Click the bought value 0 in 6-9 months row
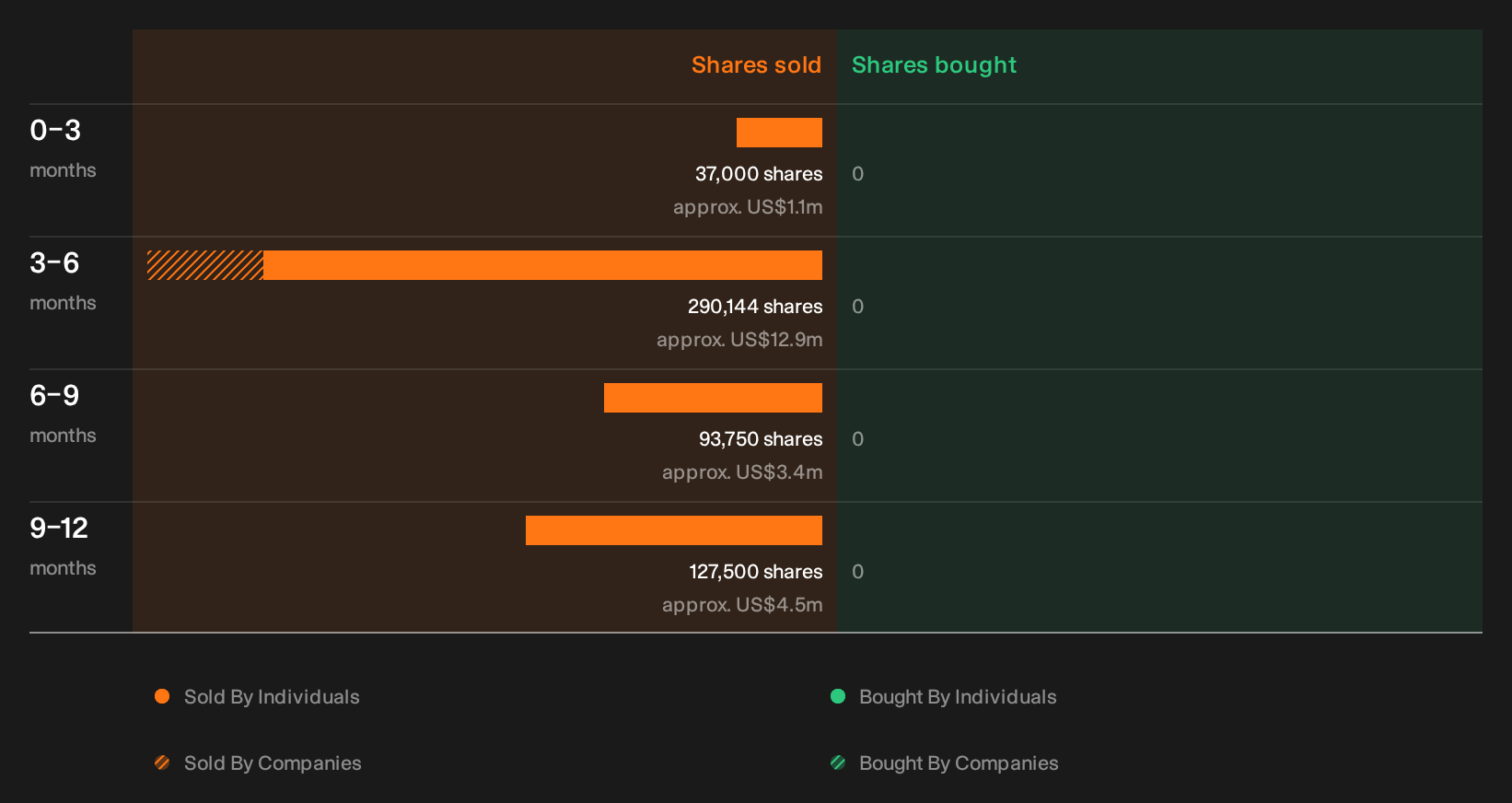1512x803 pixels. [857, 439]
